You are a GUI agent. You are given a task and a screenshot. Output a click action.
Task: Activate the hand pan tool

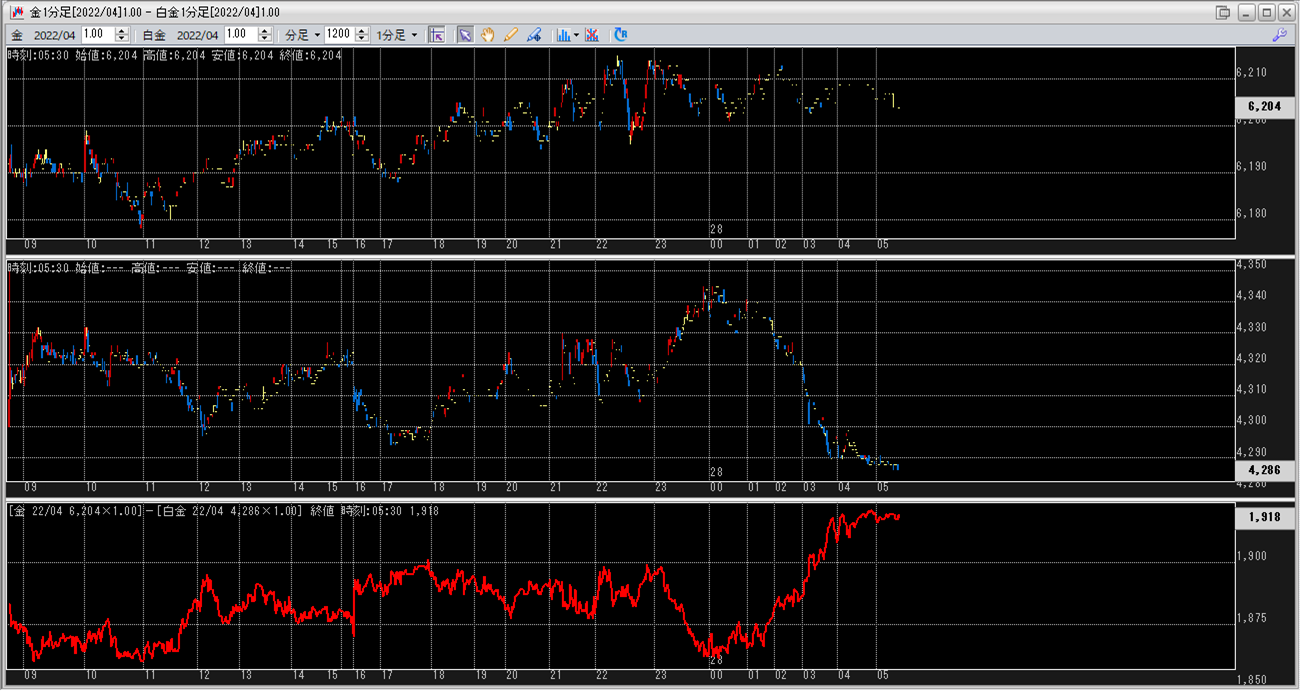pos(488,35)
